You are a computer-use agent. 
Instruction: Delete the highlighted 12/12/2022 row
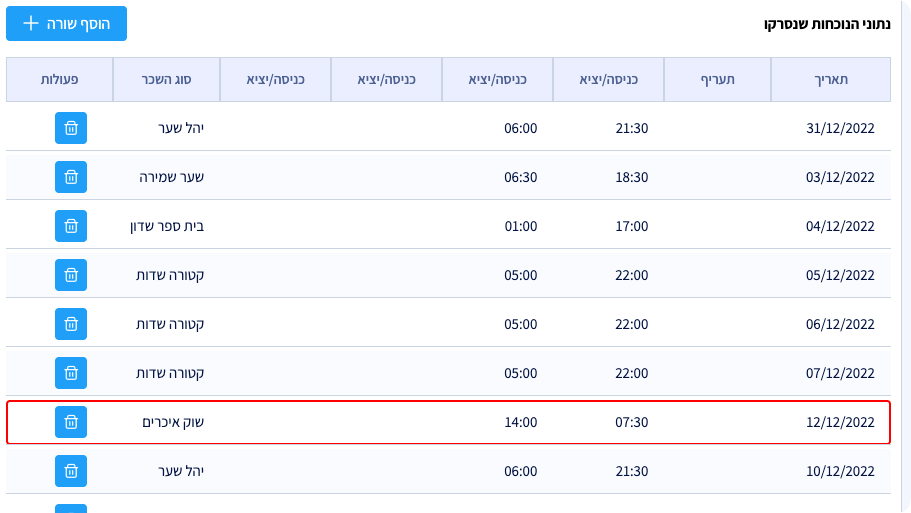(x=71, y=422)
